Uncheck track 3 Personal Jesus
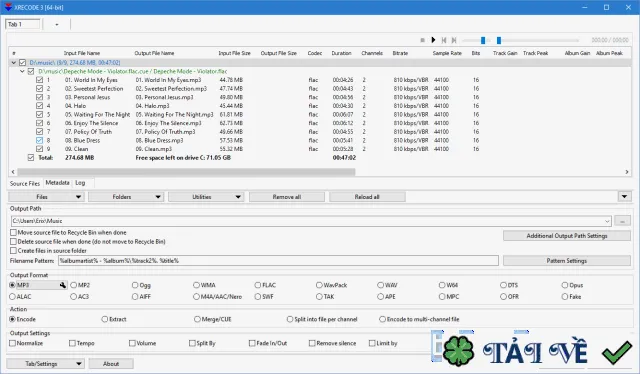This screenshot has width=640, height=374. point(40,97)
